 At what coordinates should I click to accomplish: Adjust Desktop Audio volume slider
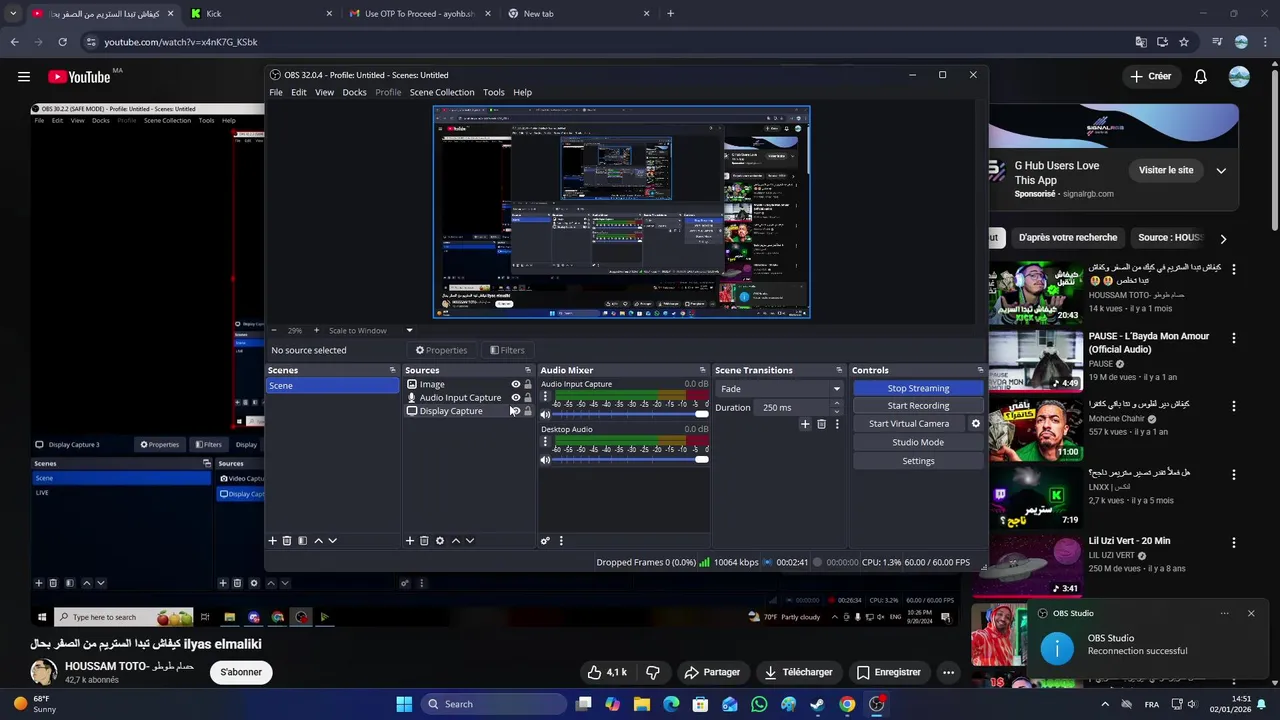631,460
